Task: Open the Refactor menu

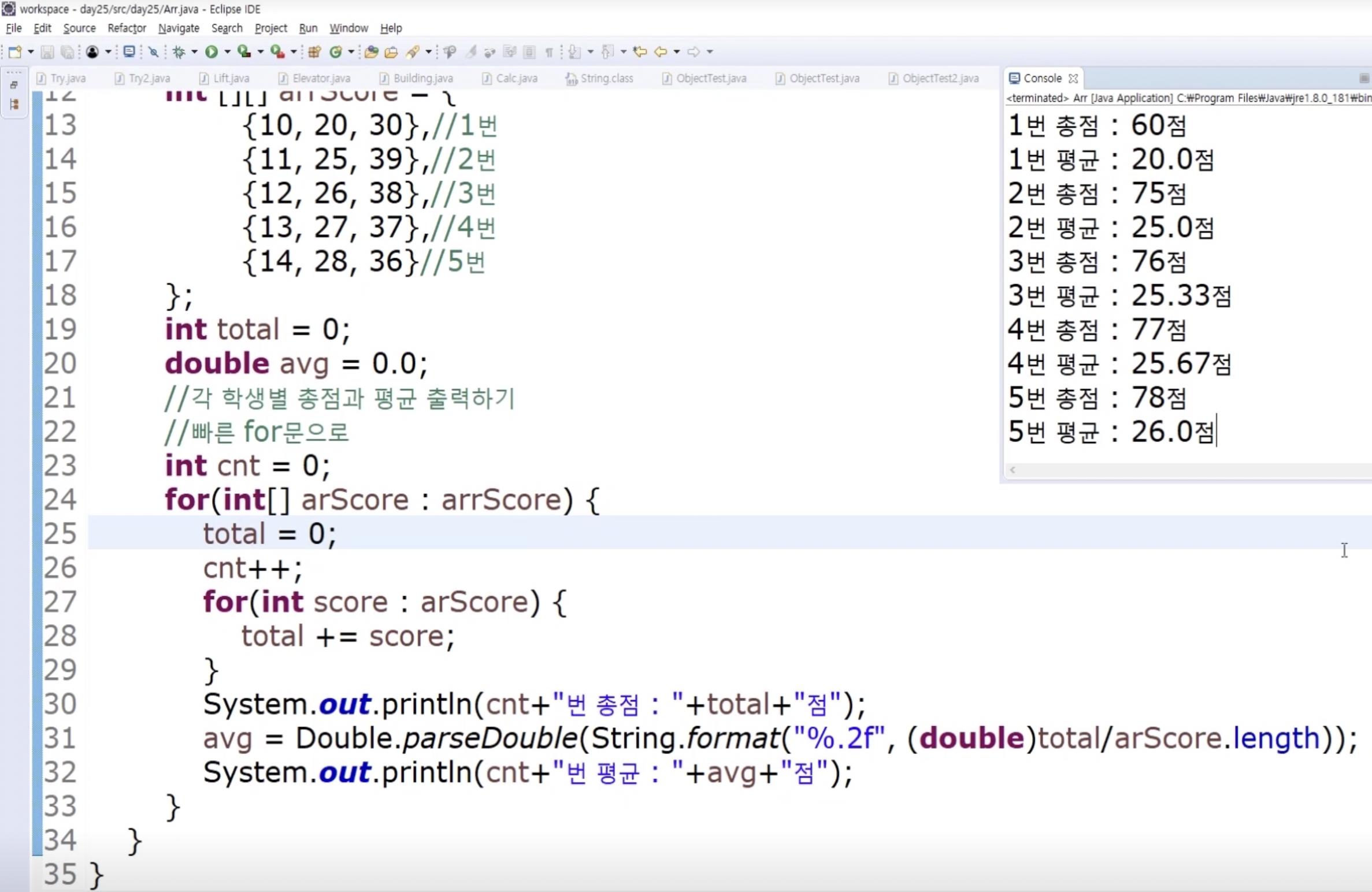Action: (127, 28)
